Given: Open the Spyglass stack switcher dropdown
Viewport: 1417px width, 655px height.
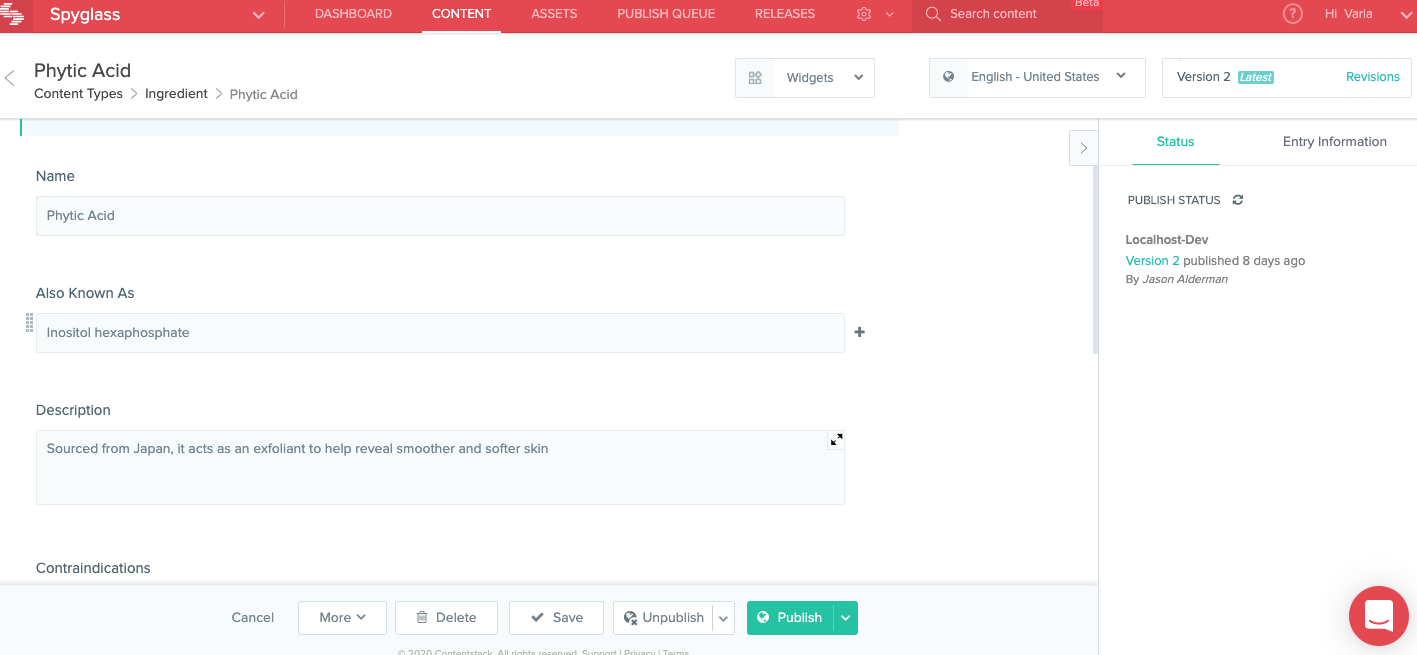Looking at the screenshot, I should point(259,15).
